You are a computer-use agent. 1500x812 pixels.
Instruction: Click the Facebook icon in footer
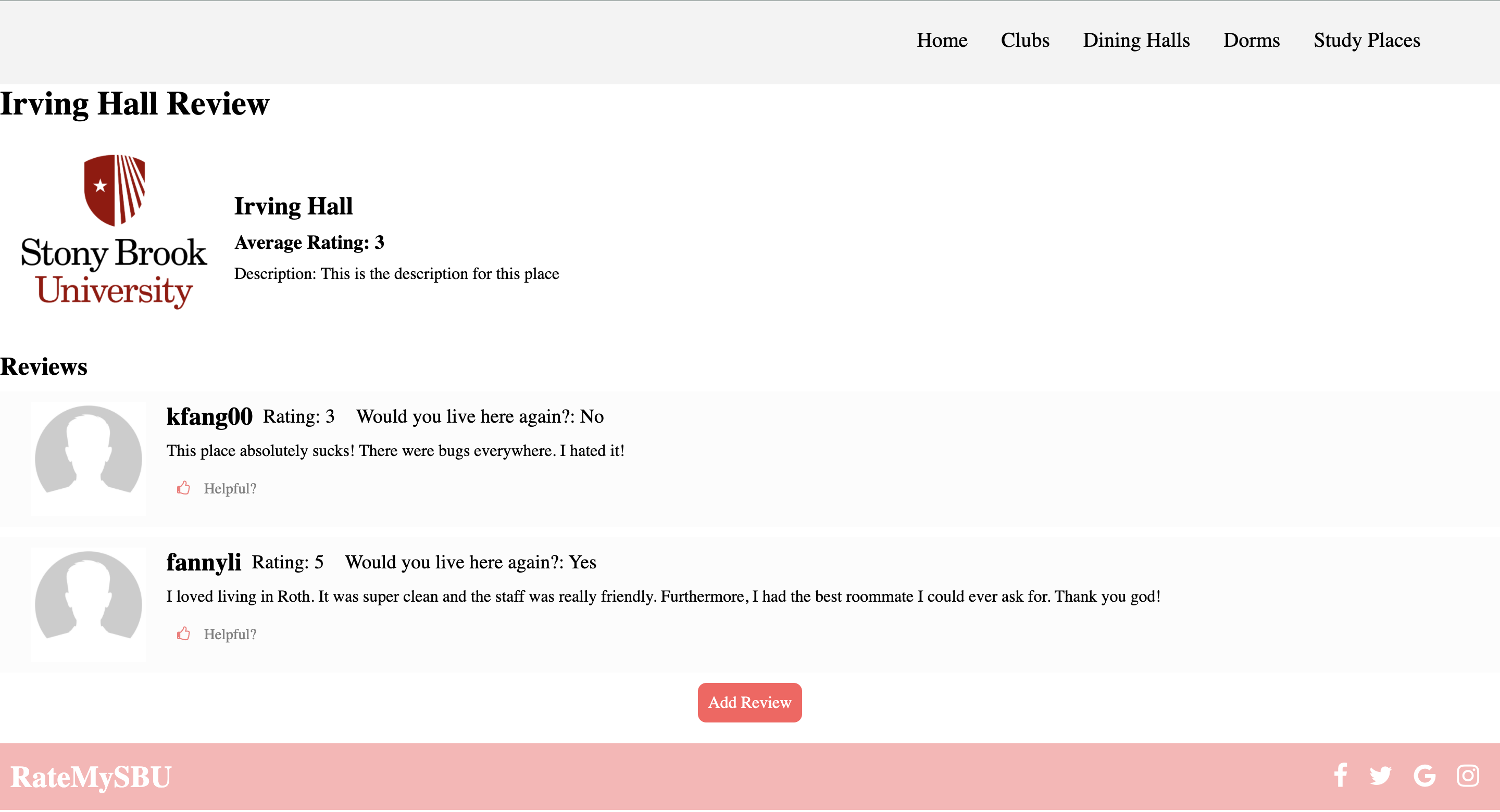point(1340,776)
